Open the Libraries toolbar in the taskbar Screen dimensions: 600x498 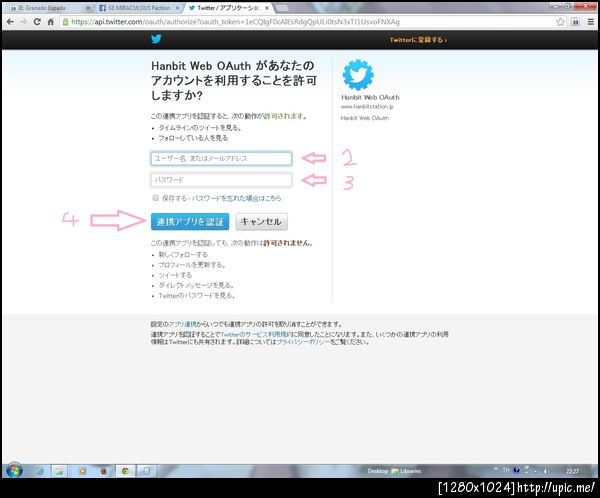[x=406, y=471]
